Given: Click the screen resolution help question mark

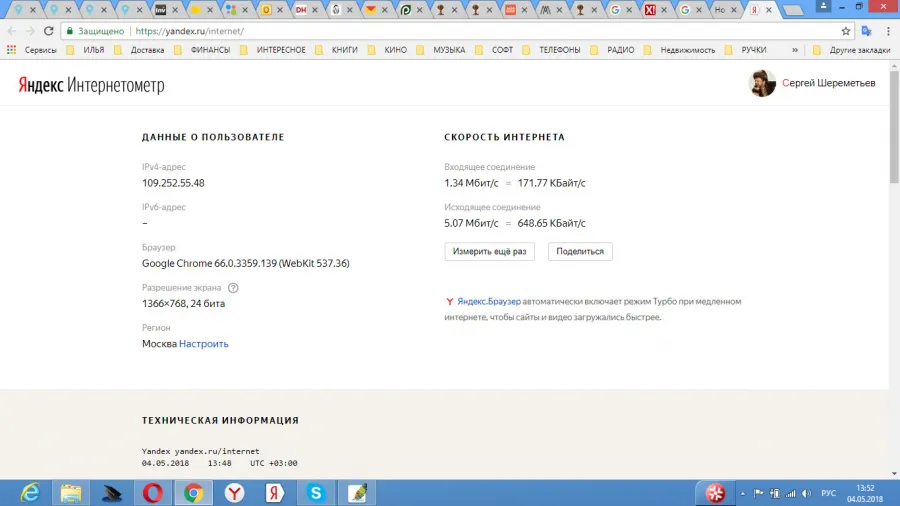Looking at the screenshot, I should pyautogui.click(x=233, y=287).
